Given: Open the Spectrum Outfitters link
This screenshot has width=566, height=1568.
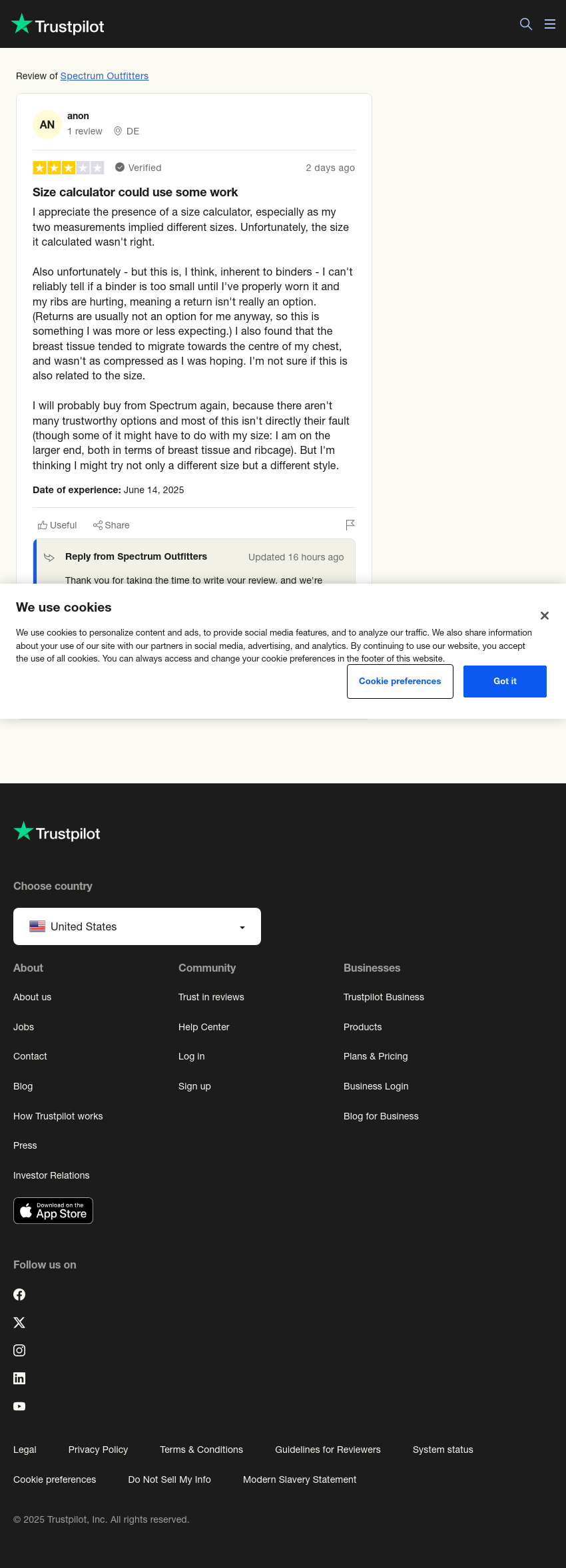Looking at the screenshot, I should (105, 76).
